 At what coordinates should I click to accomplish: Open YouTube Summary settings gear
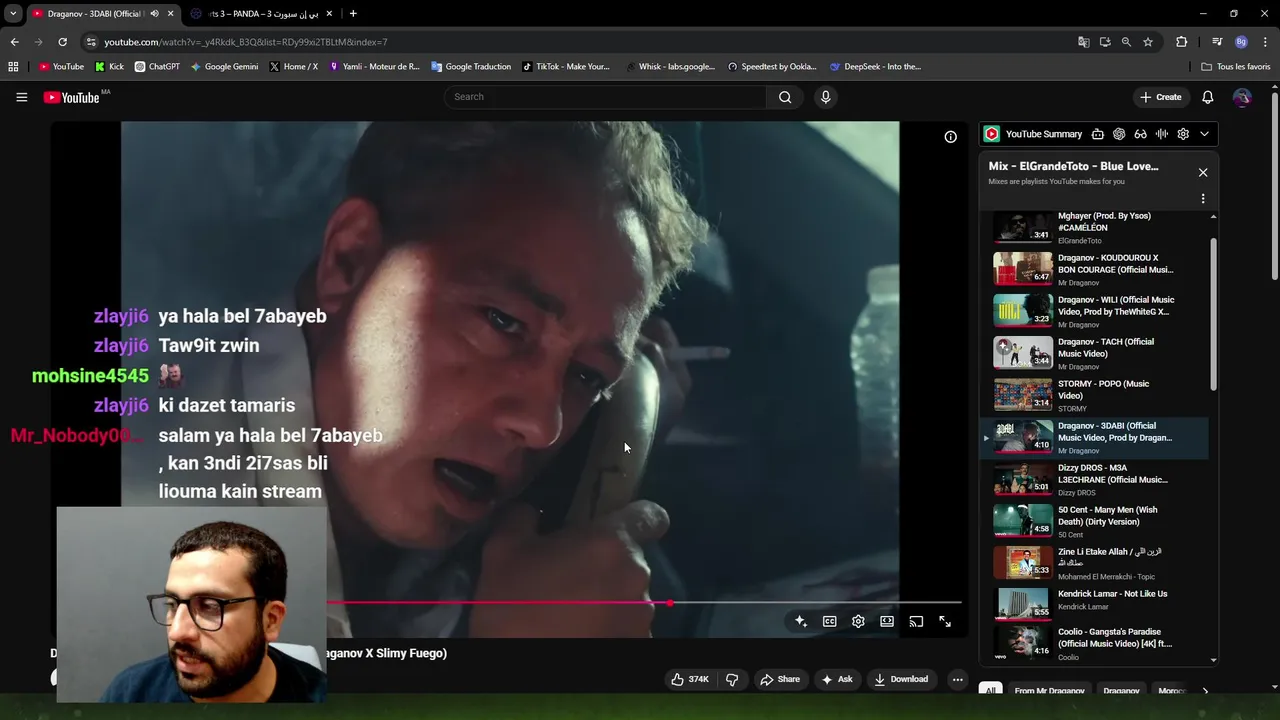click(1183, 134)
